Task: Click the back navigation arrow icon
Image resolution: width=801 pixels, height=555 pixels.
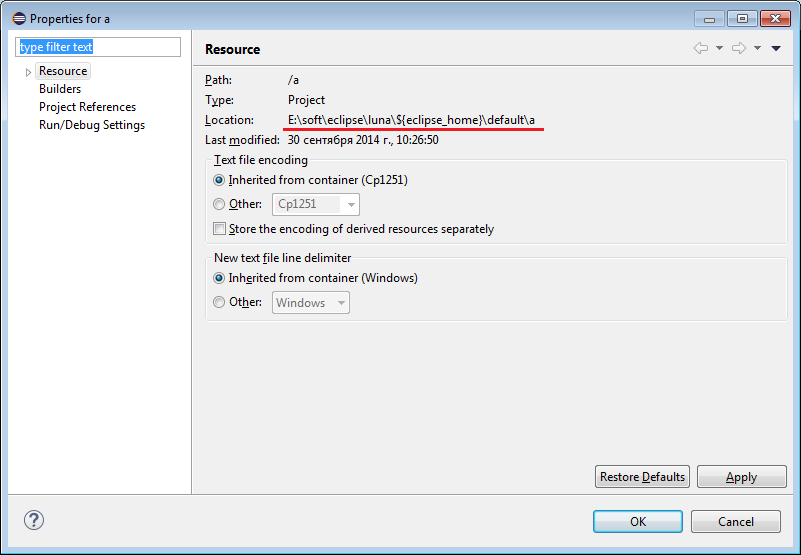Action: tap(700, 48)
